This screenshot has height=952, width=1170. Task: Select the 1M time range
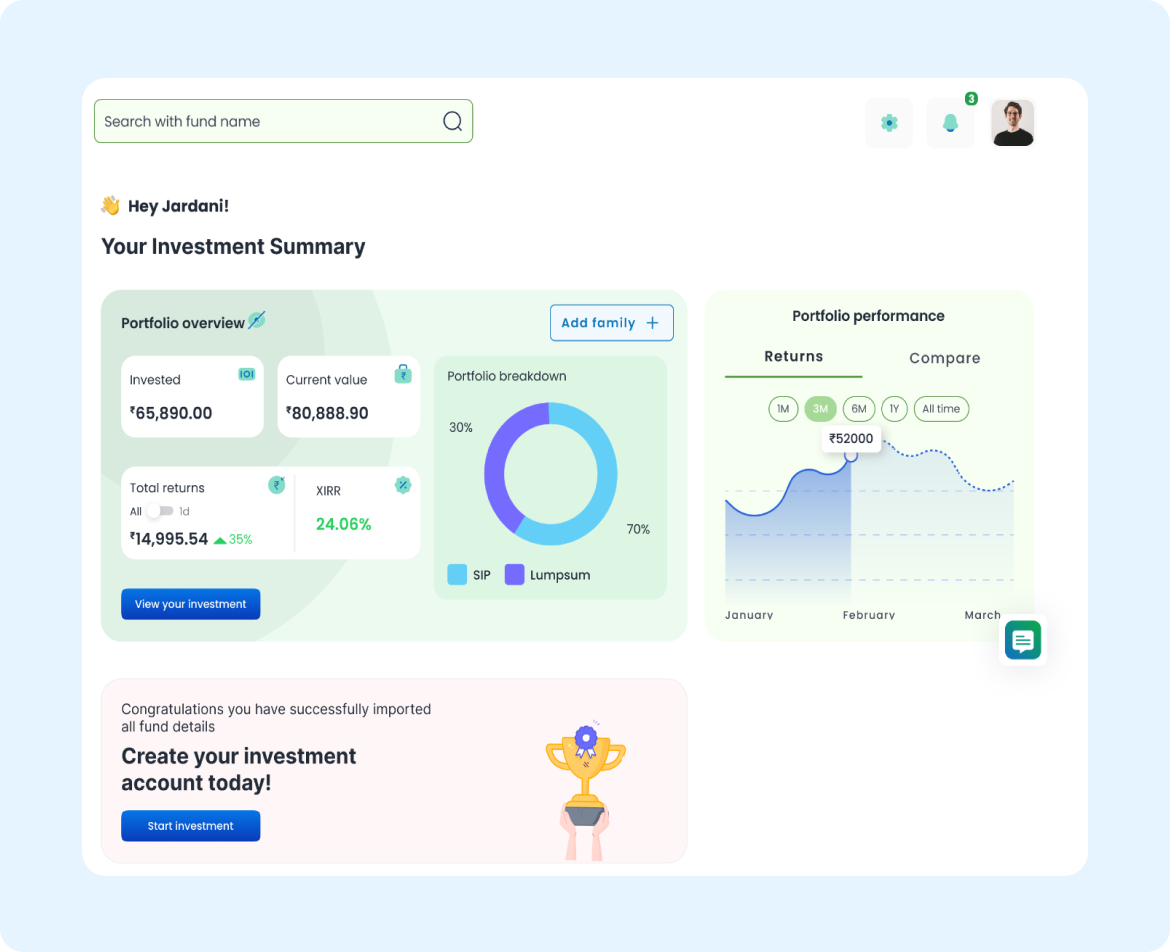click(x=783, y=409)
